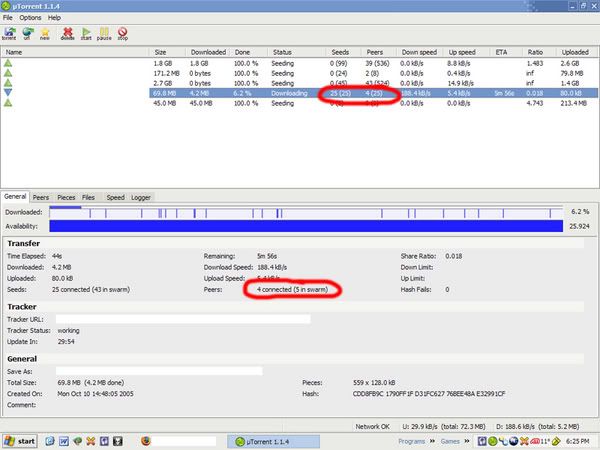Sort by the Done column header
Screen dimensions: 600x450
point(249,52)
